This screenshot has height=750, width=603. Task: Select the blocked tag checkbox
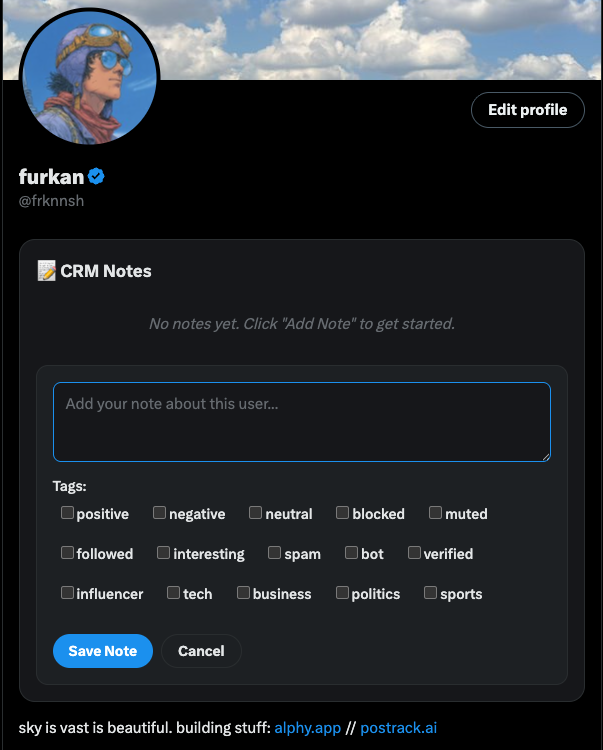pos(342,513)
